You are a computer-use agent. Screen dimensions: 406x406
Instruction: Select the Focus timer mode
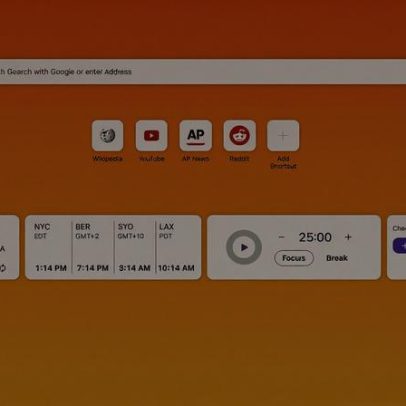[x=294, y=258]
